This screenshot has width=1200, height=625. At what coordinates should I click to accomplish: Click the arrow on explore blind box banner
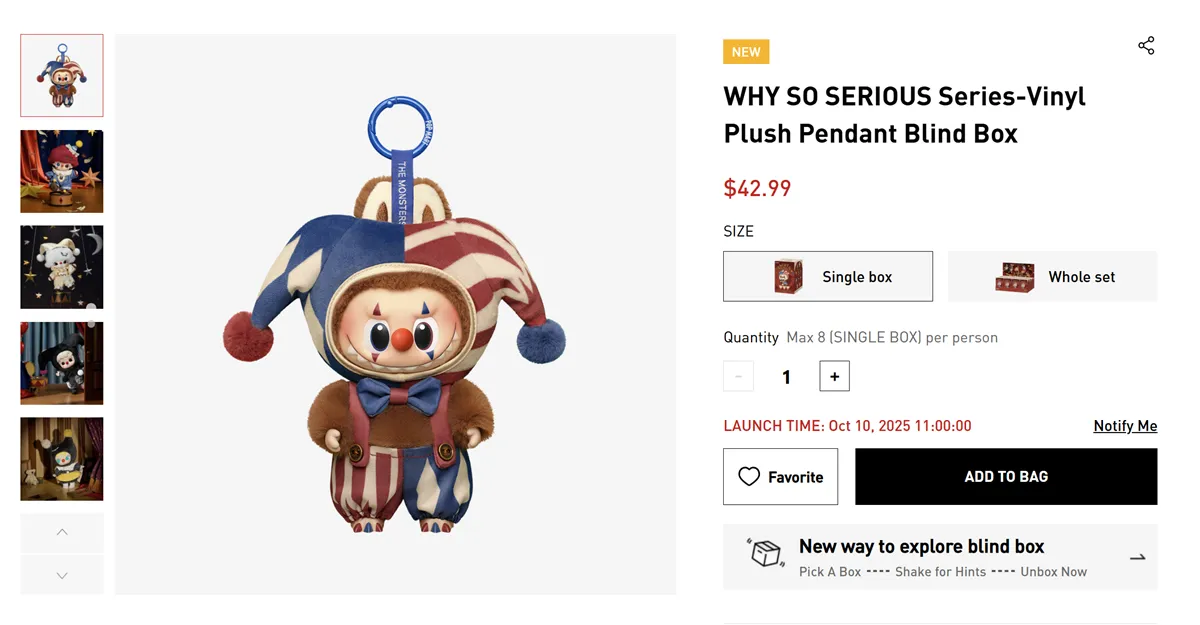(x=1137, y=557)
